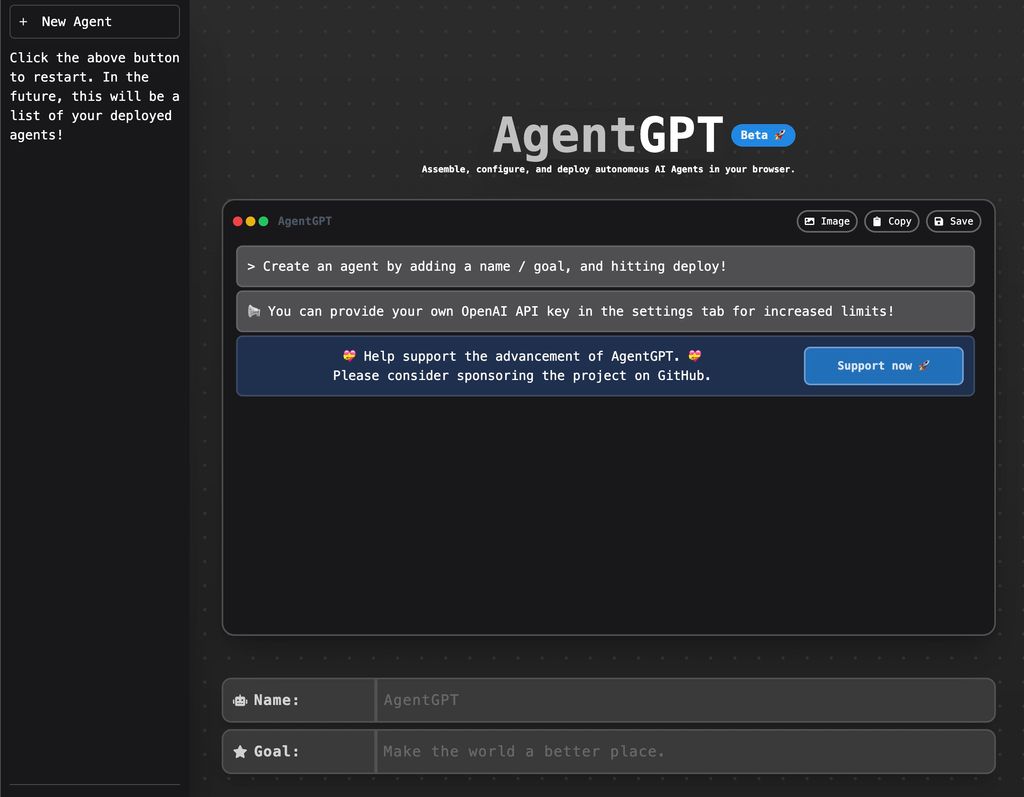Click the Save button

(x=953, y=221)
